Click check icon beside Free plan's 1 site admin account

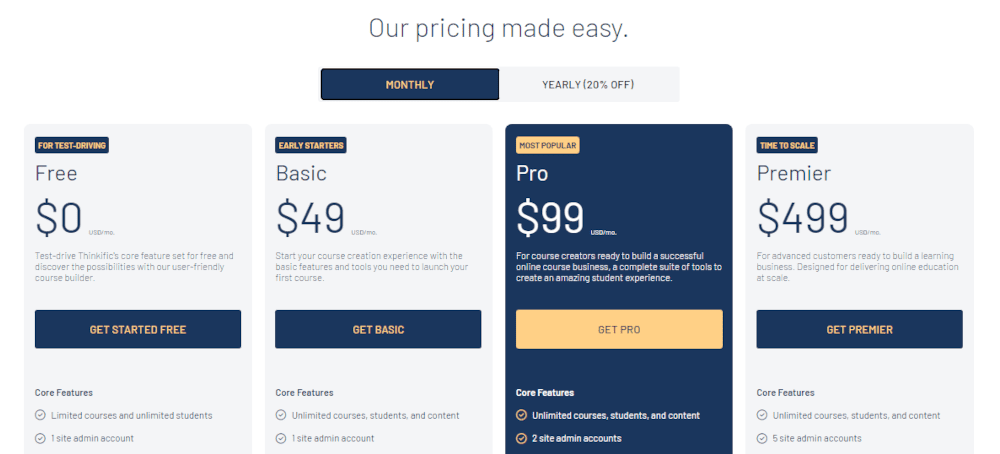click(x=40, y=438)
